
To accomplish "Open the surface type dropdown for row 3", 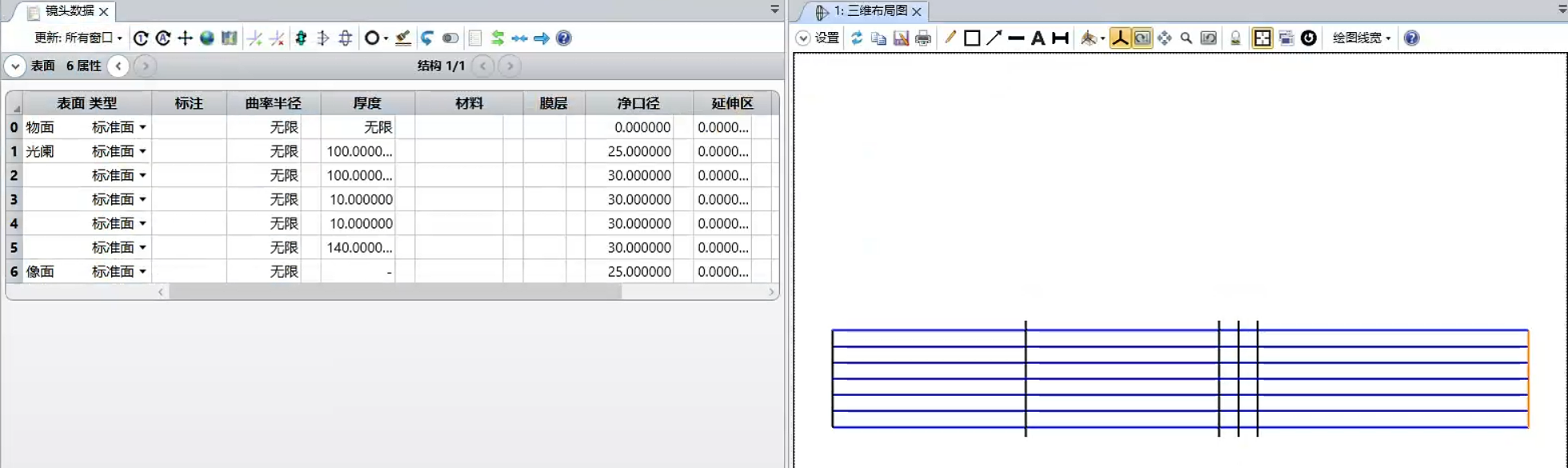I will pos(142,199).
